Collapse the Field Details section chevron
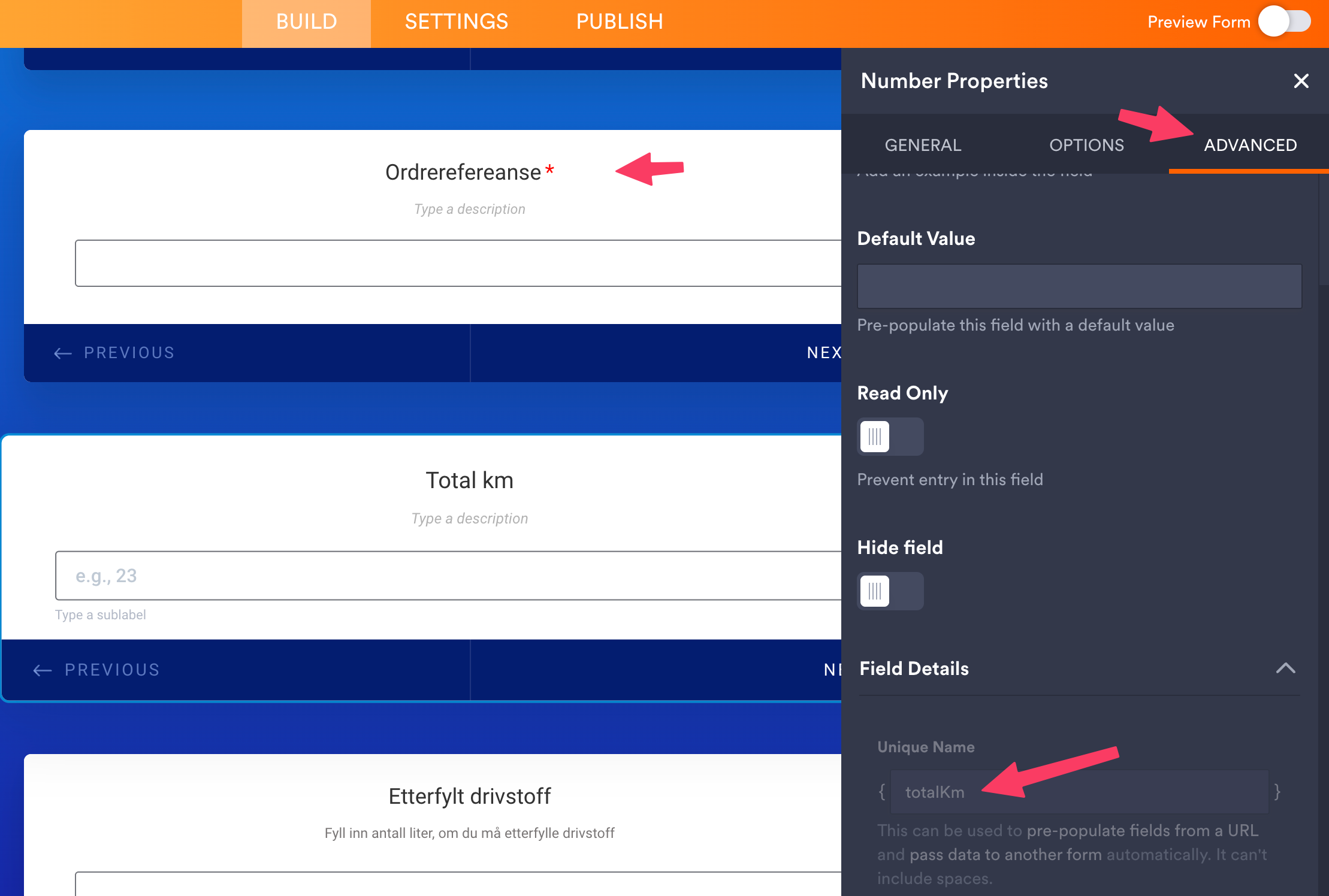Screen dimensions: 1329x896 [1285, 668]
